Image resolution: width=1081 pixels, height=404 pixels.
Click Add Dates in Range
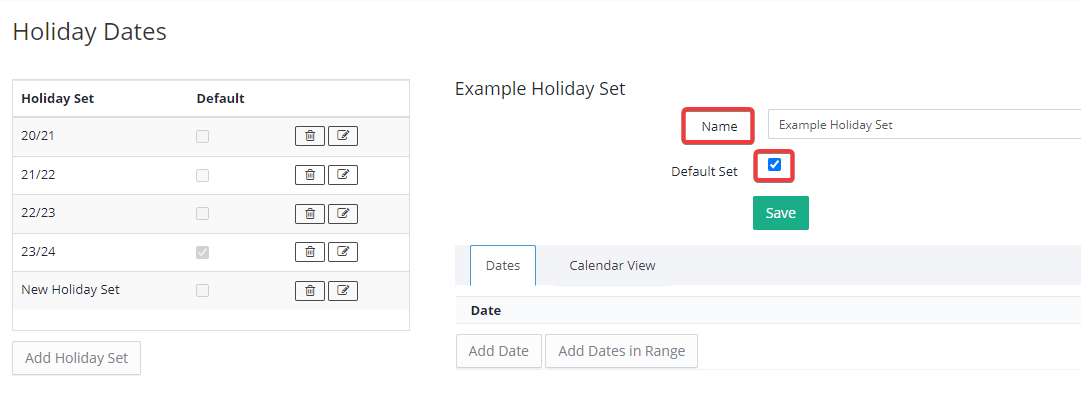coord(621,351)
